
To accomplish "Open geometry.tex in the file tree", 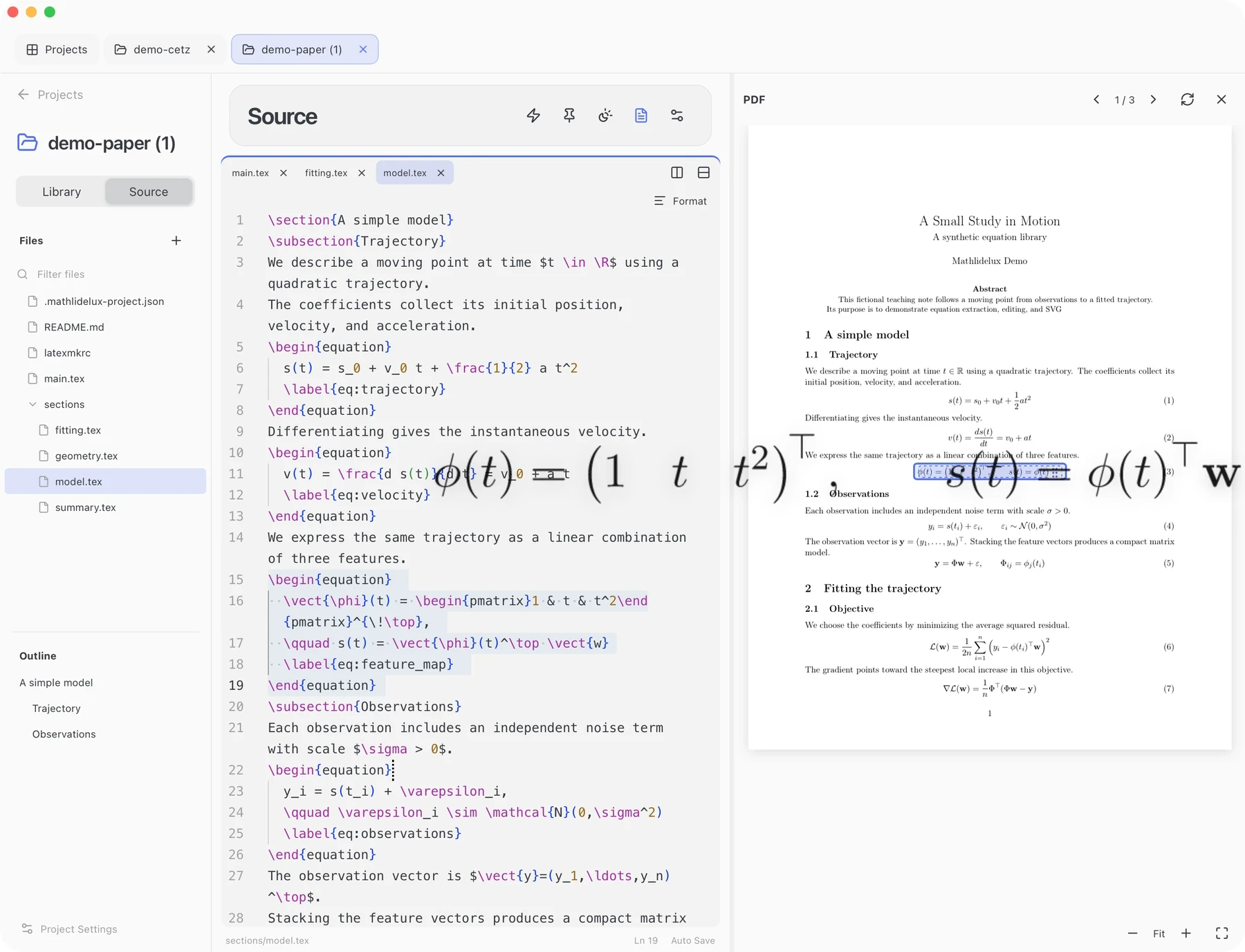I will (x=86, y=456).
